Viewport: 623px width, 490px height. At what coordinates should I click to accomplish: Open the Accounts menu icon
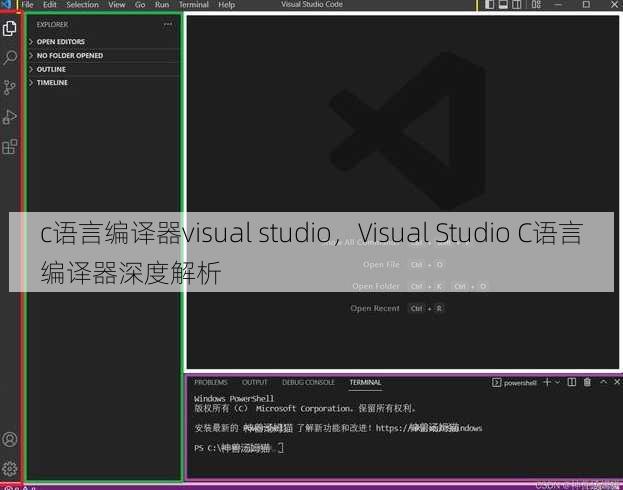tap(10, 440)
